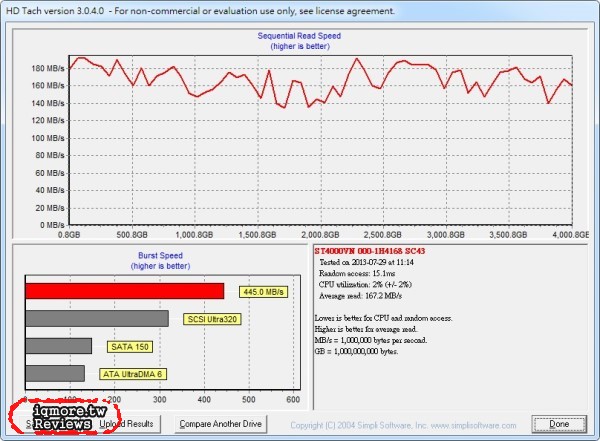
Task: Click the 3,500.8GB axis label
Action: click(508, 235)
